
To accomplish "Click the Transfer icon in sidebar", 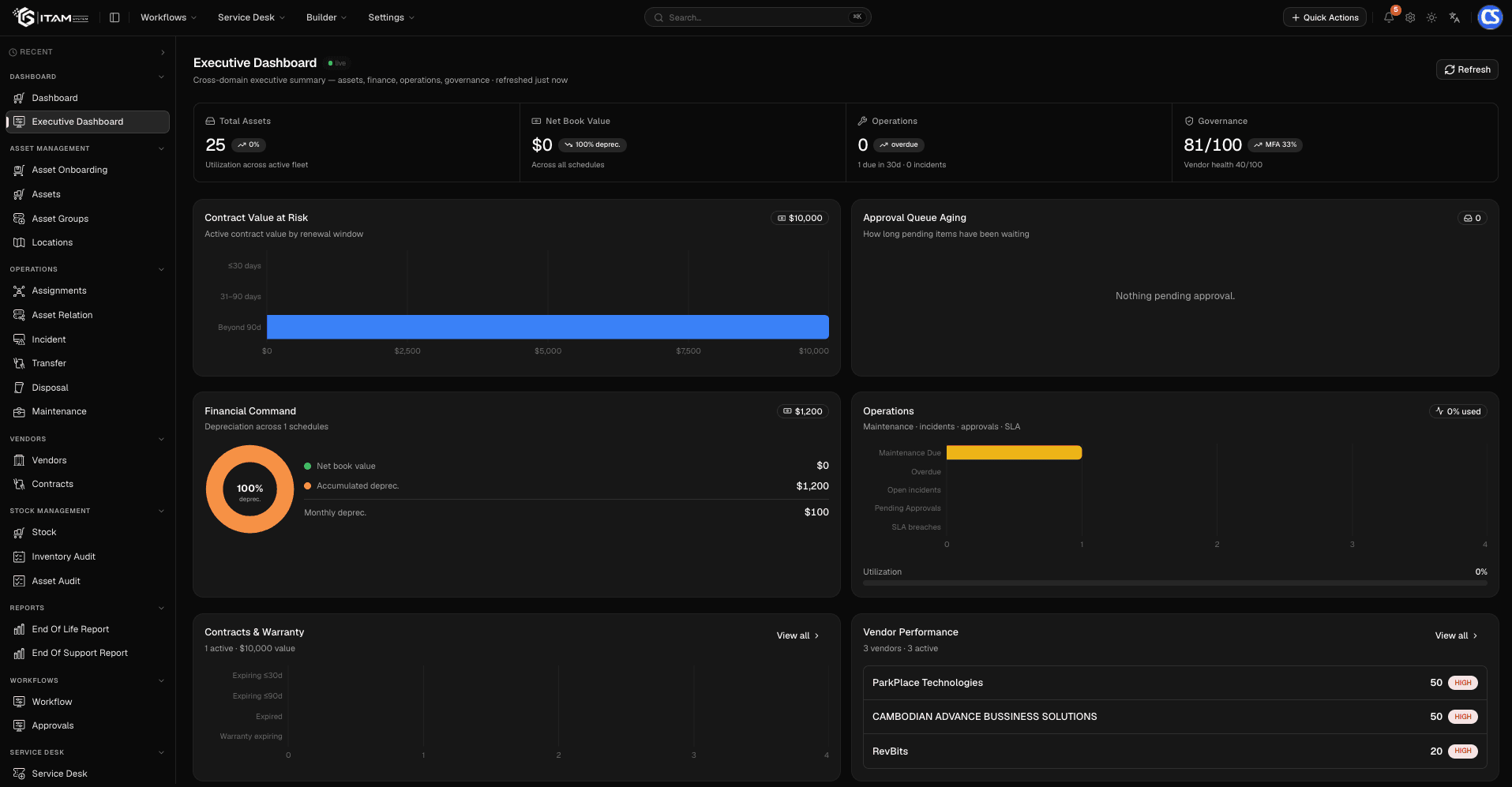I will coord(19,363).
